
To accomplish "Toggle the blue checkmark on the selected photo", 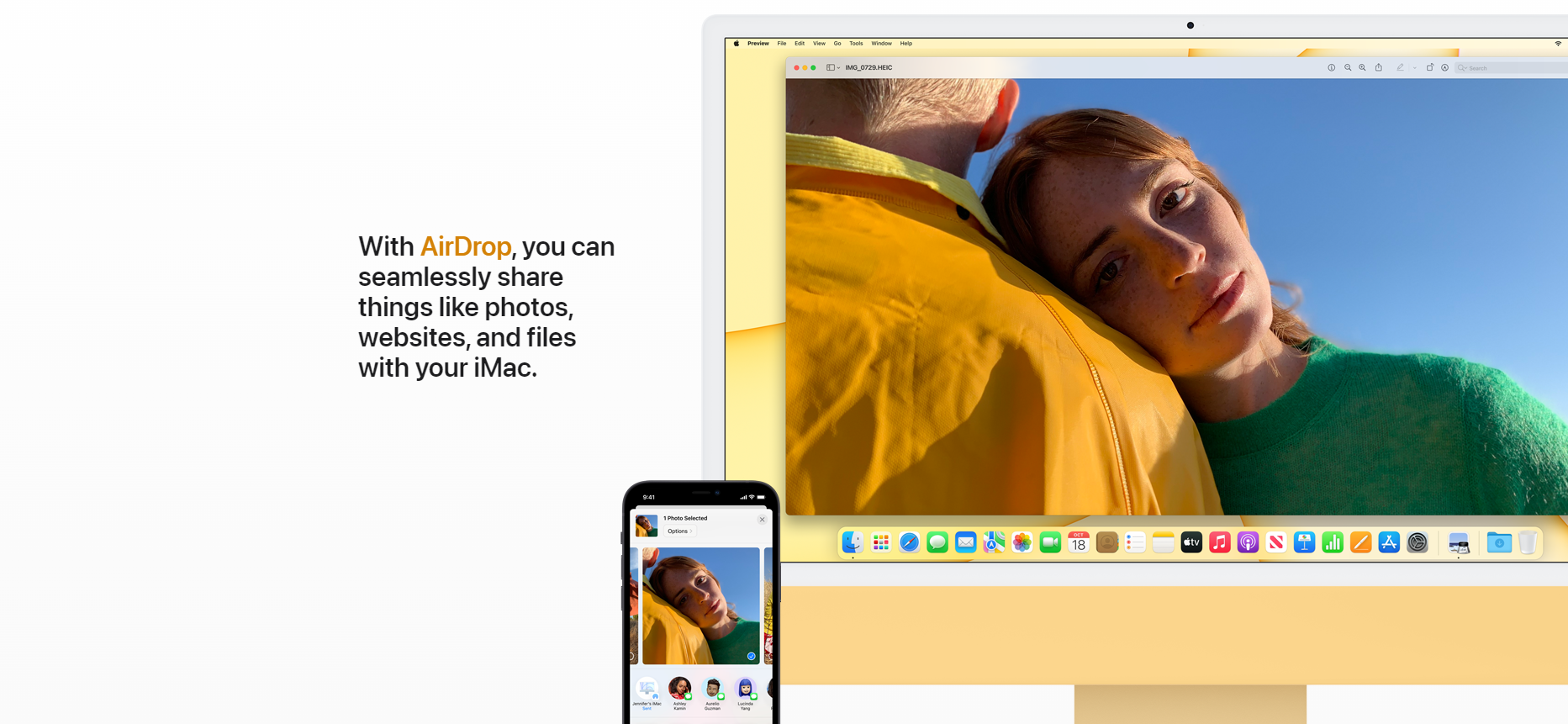I will coord(751,656).
